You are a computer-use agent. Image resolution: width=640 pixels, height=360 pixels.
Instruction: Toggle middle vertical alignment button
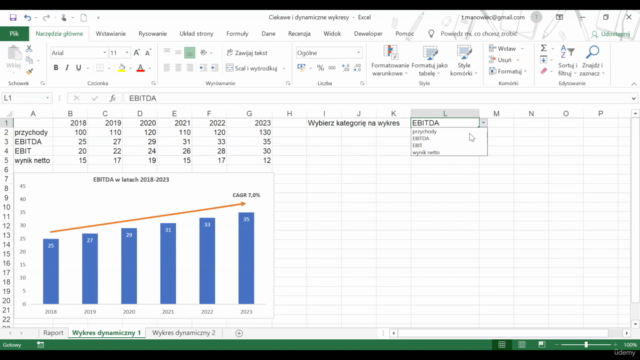pos(178,53)
